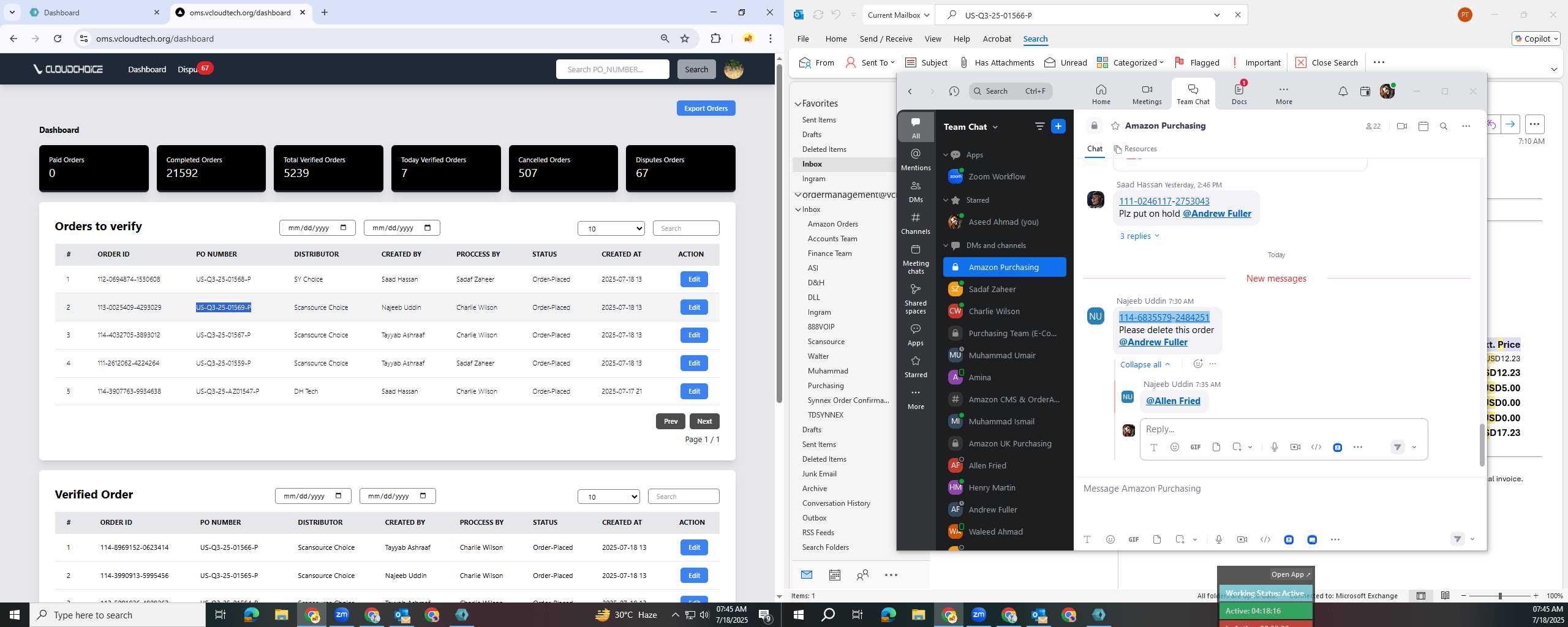
Task: Open Docs in the Zoom top bar
Action: point(1239,94)
